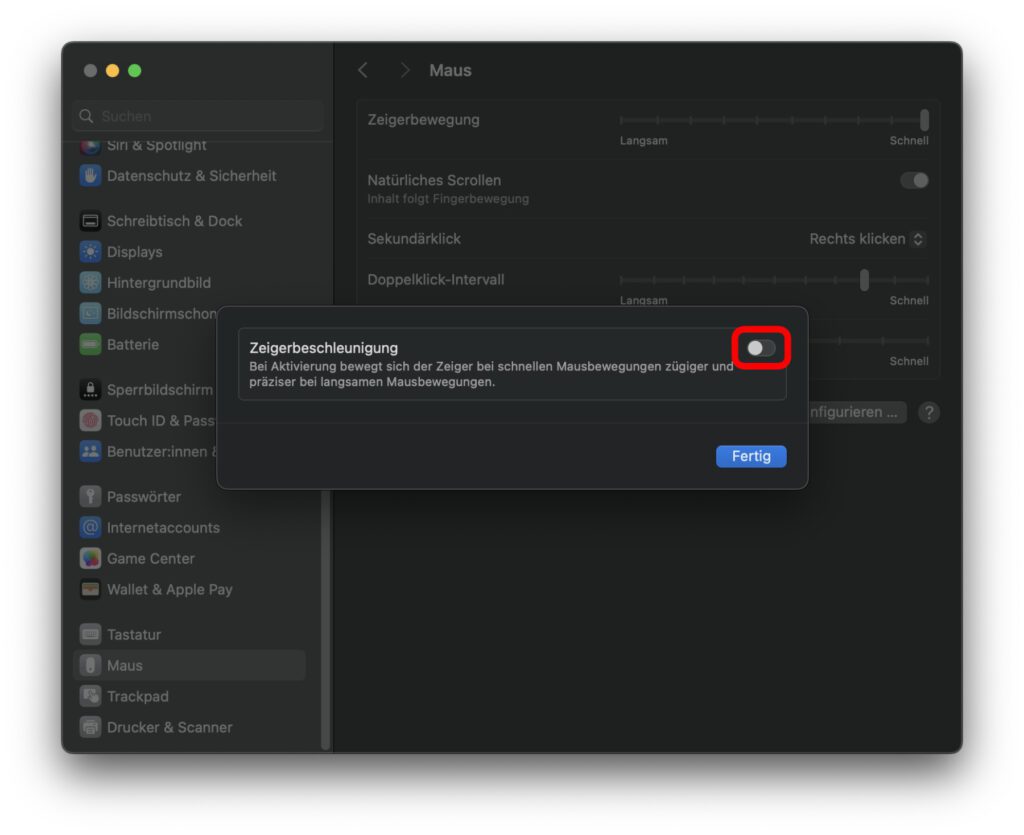Viewport: 1024px width, 835px height.
Task: Click the Suchen search field
Action: click(197, 115)
